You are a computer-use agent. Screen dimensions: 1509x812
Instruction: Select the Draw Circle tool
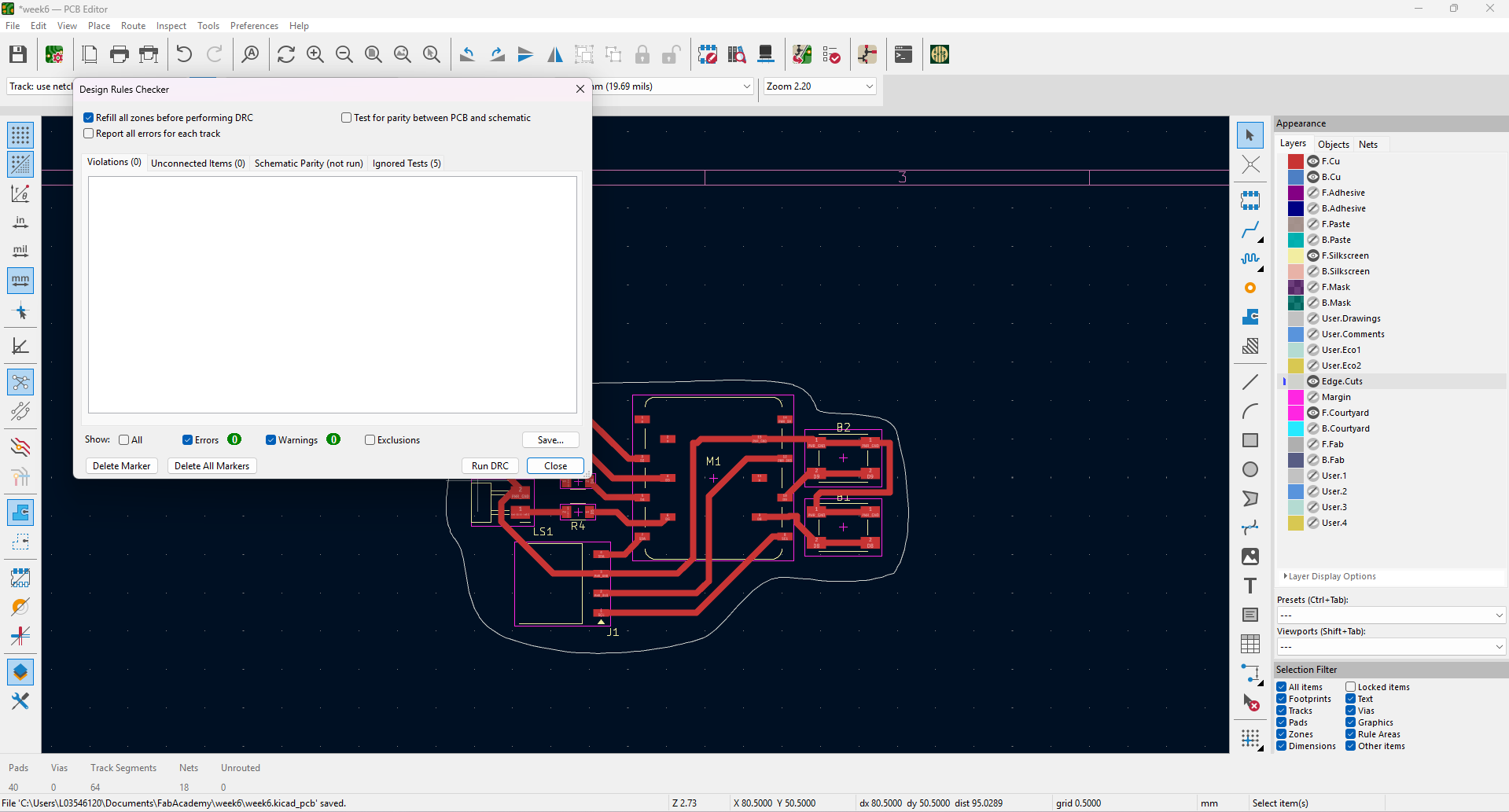(x=1250, y=469)
